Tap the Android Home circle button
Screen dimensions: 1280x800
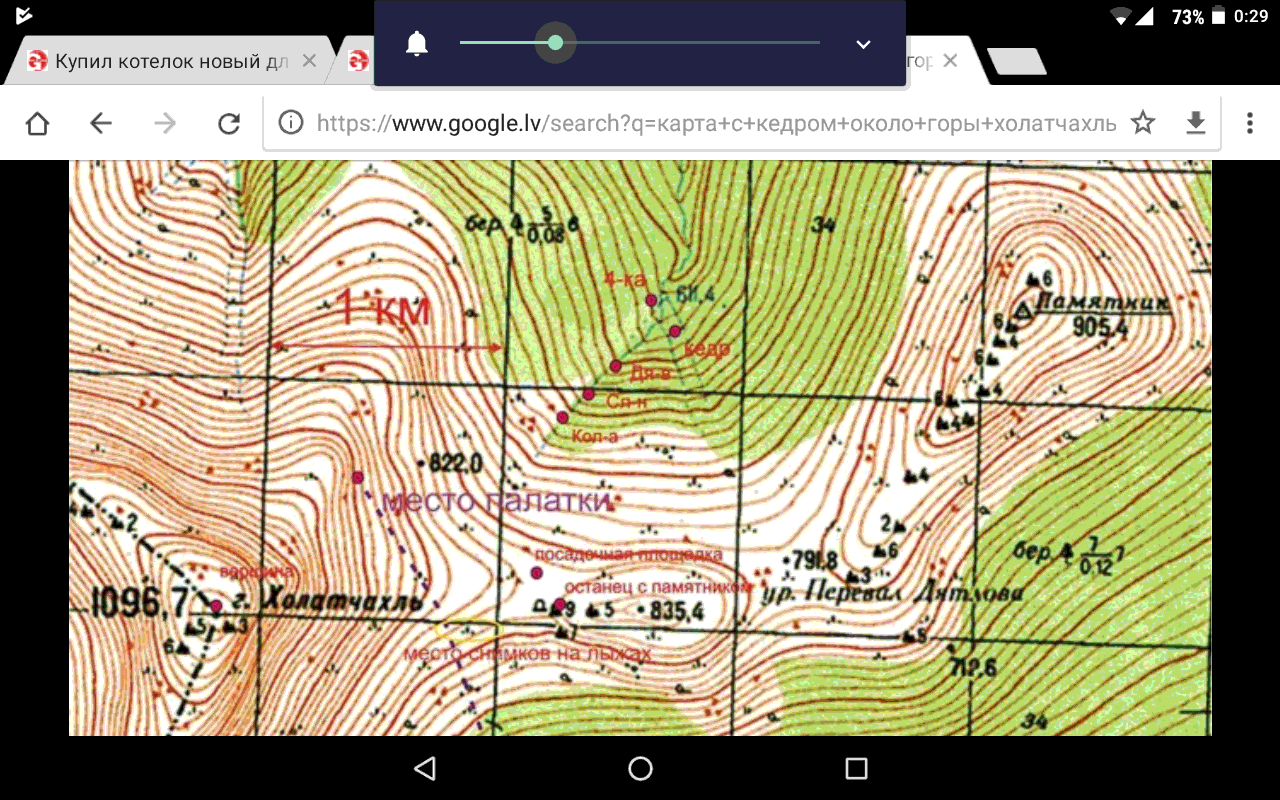pos(640,768)
